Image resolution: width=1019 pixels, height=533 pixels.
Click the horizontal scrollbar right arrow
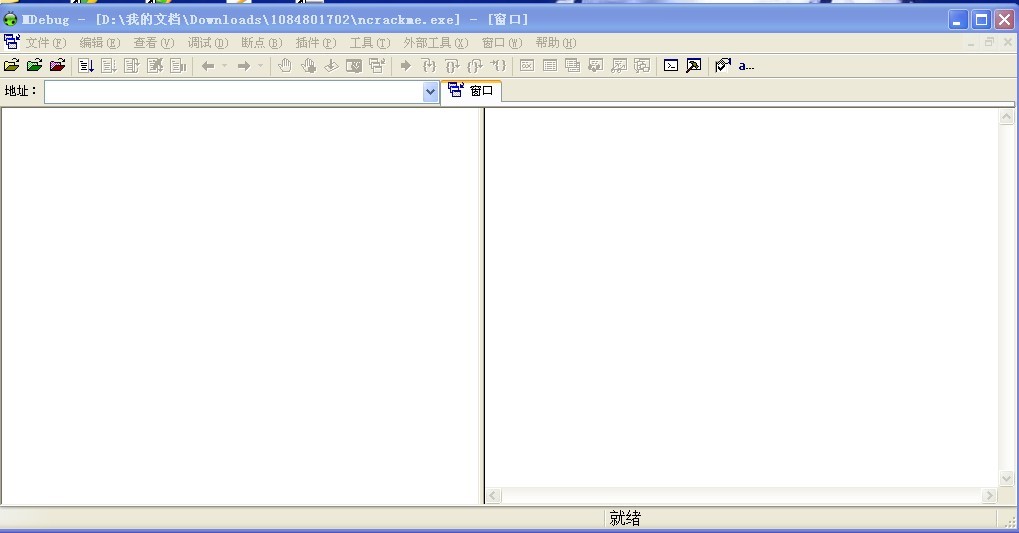click(x=989, y=496)
